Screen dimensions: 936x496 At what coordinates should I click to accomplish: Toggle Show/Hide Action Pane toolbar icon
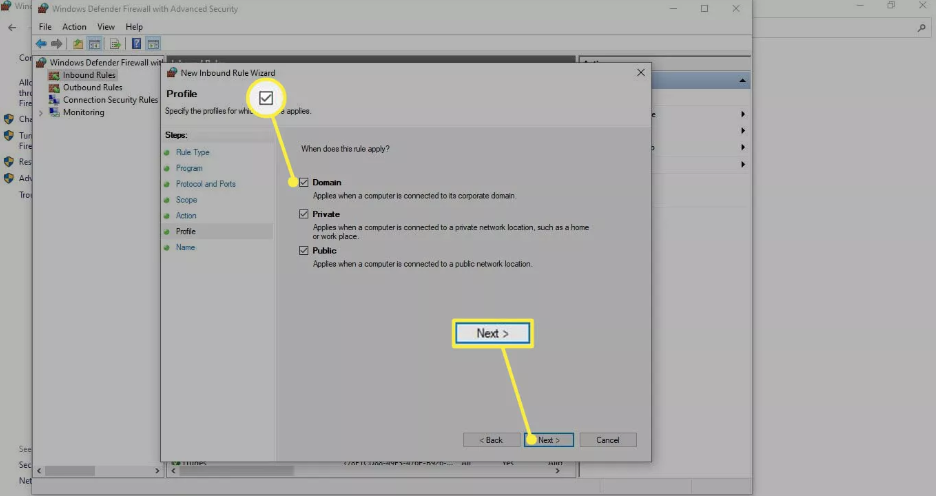pos(153,44)
